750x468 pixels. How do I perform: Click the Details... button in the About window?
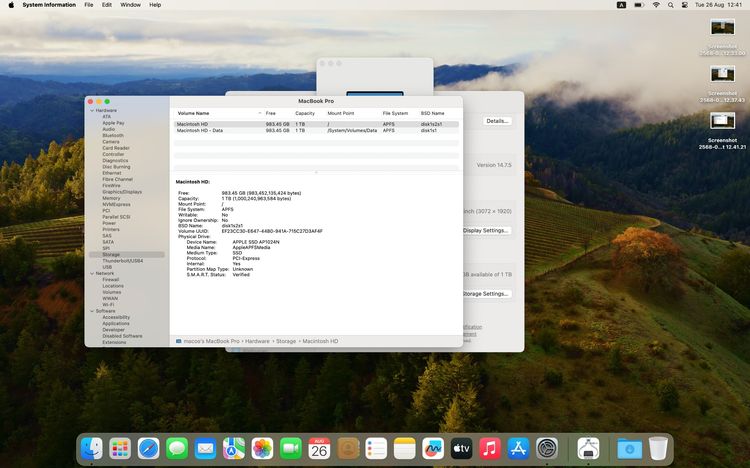tap(497, 121)
